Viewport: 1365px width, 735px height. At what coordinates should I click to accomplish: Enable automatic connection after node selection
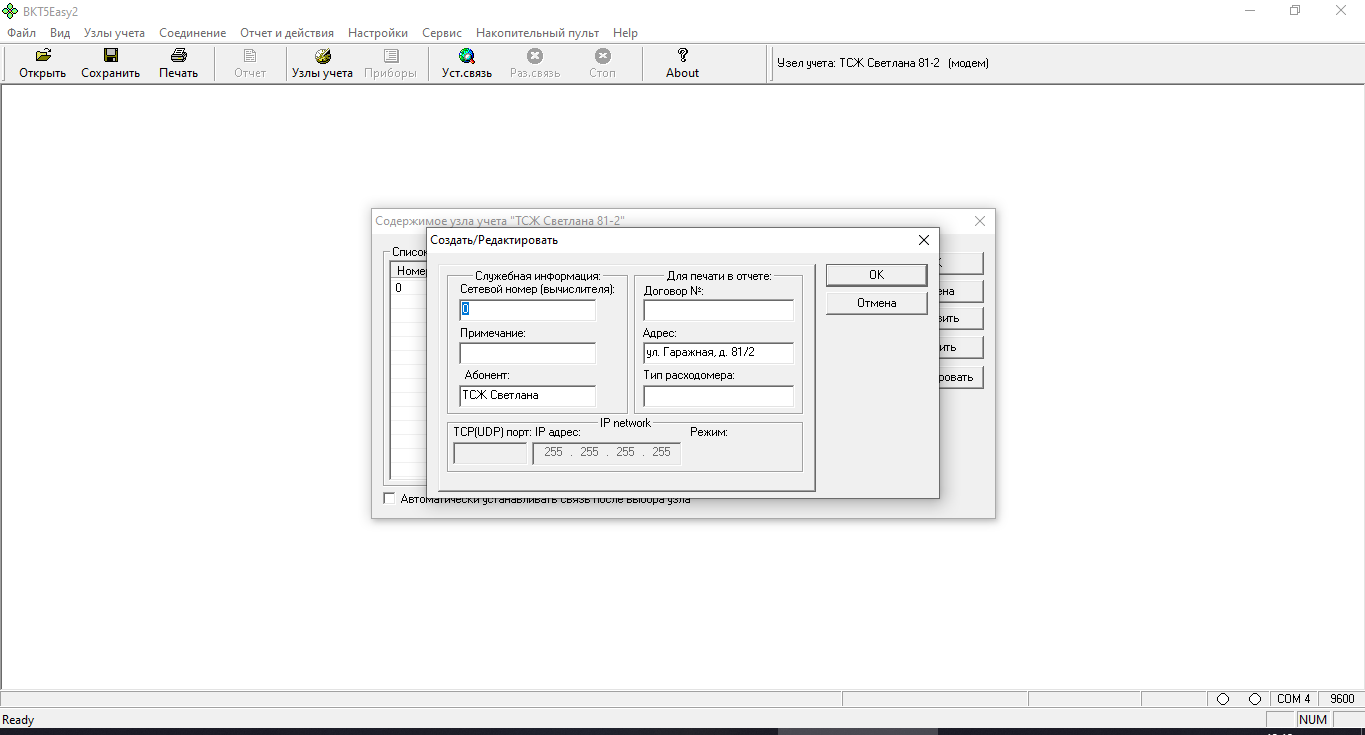tap(390, 499)
